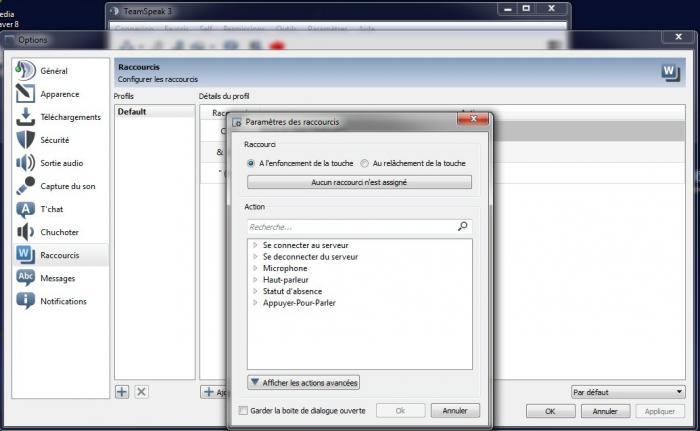Open the Sortie audio speaker icon
The height and width of the screenshot is (431, 700).
click(25, 163)
